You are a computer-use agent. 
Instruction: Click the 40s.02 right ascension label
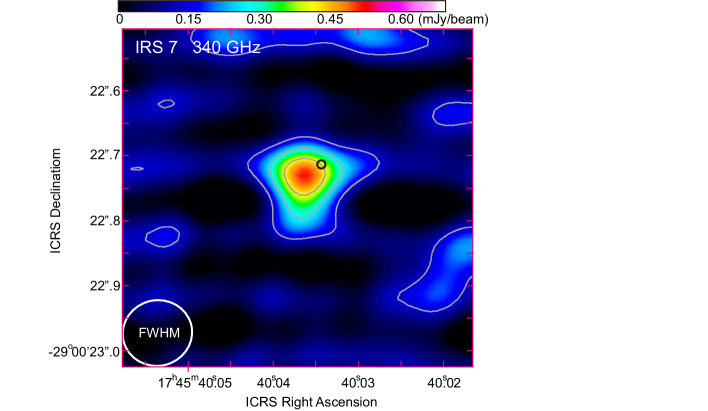pyautogui.click(x=444, y=382)
